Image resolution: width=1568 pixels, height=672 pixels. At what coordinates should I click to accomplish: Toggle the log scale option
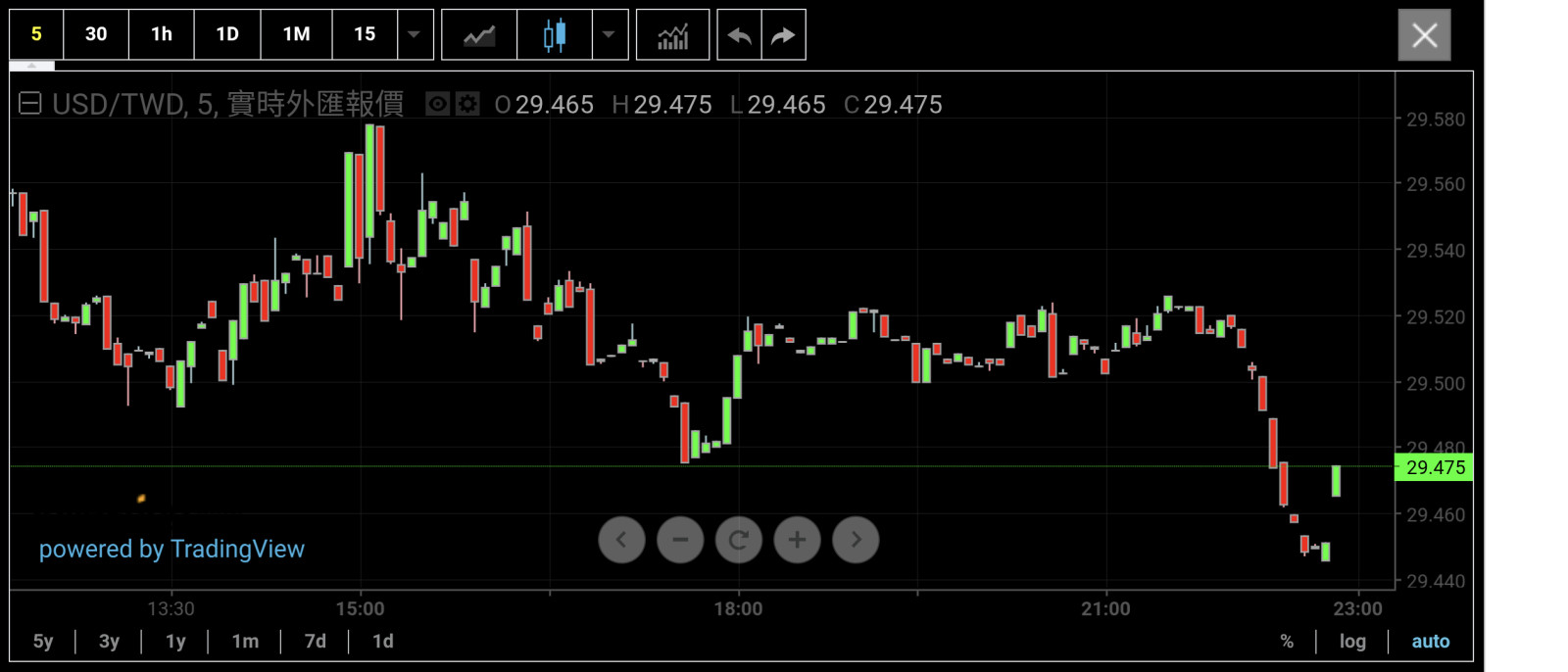[x=1352, y=642]
